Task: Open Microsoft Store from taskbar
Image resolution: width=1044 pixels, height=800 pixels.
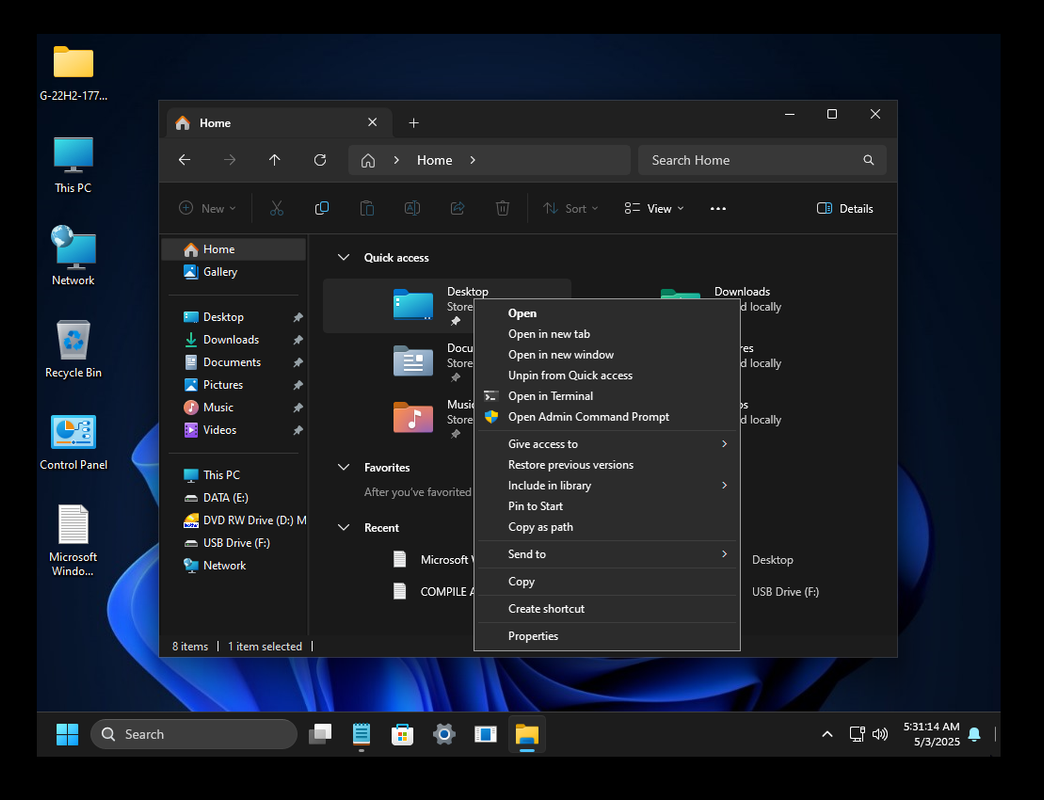Action: tap(402, 734)
